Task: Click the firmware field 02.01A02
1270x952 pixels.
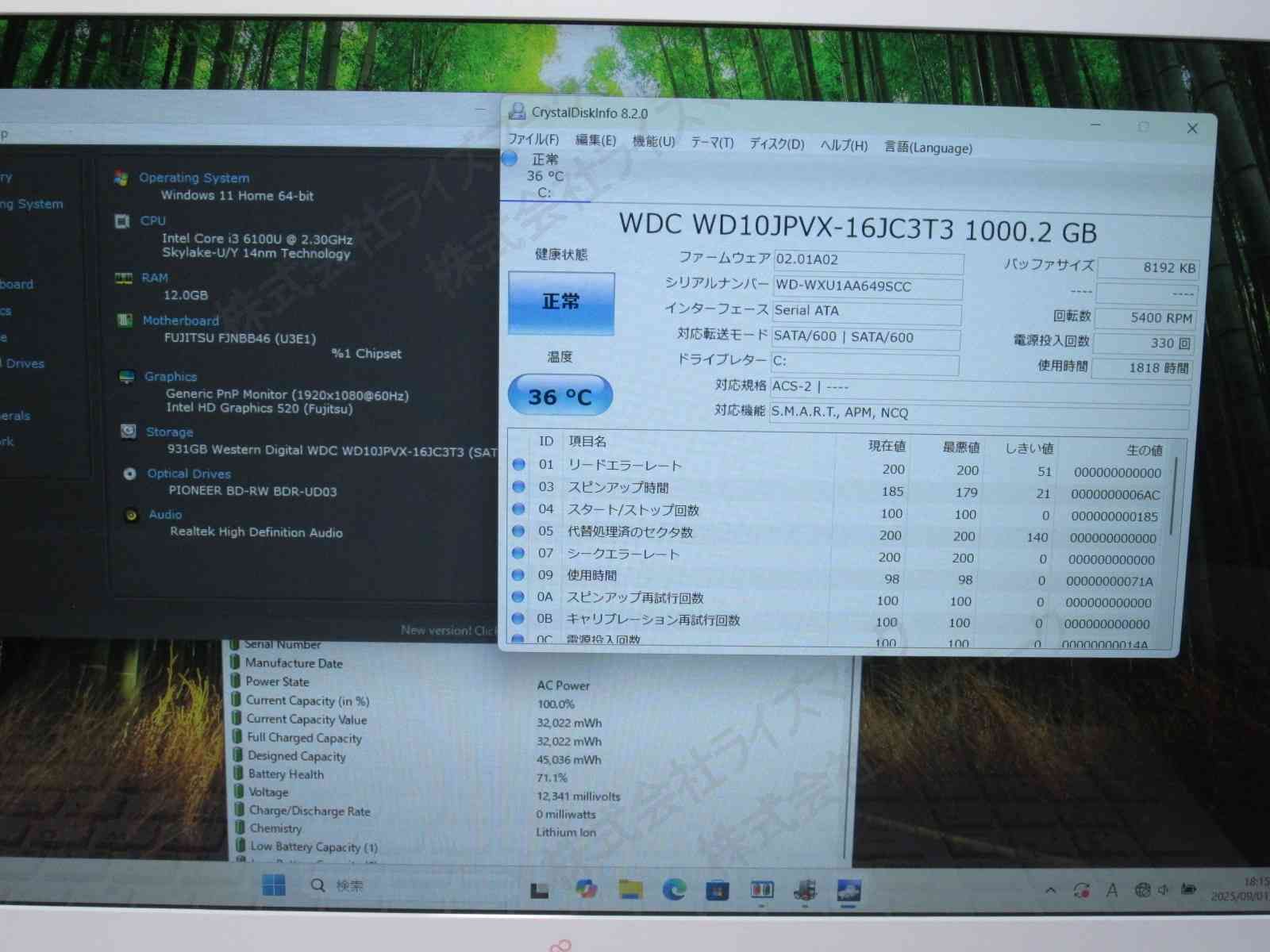Action: click(x=868, y=261)
